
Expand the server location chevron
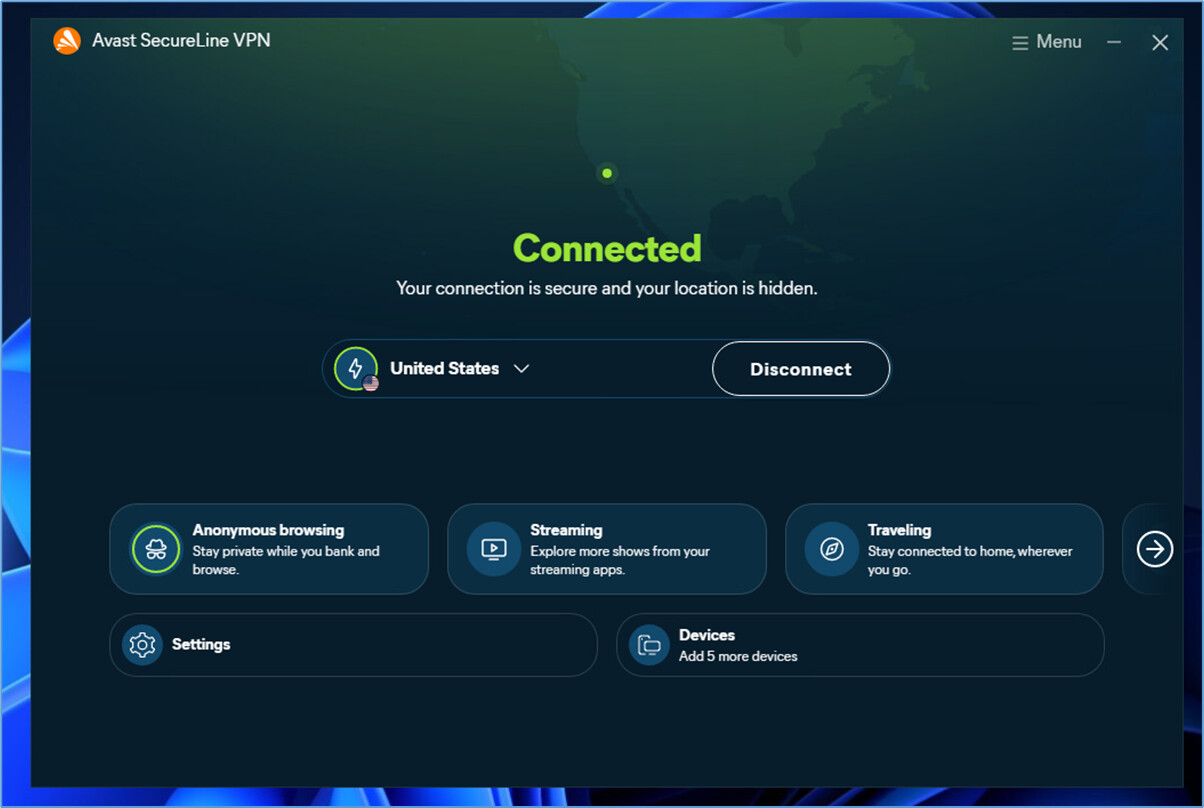pos(521,369)
